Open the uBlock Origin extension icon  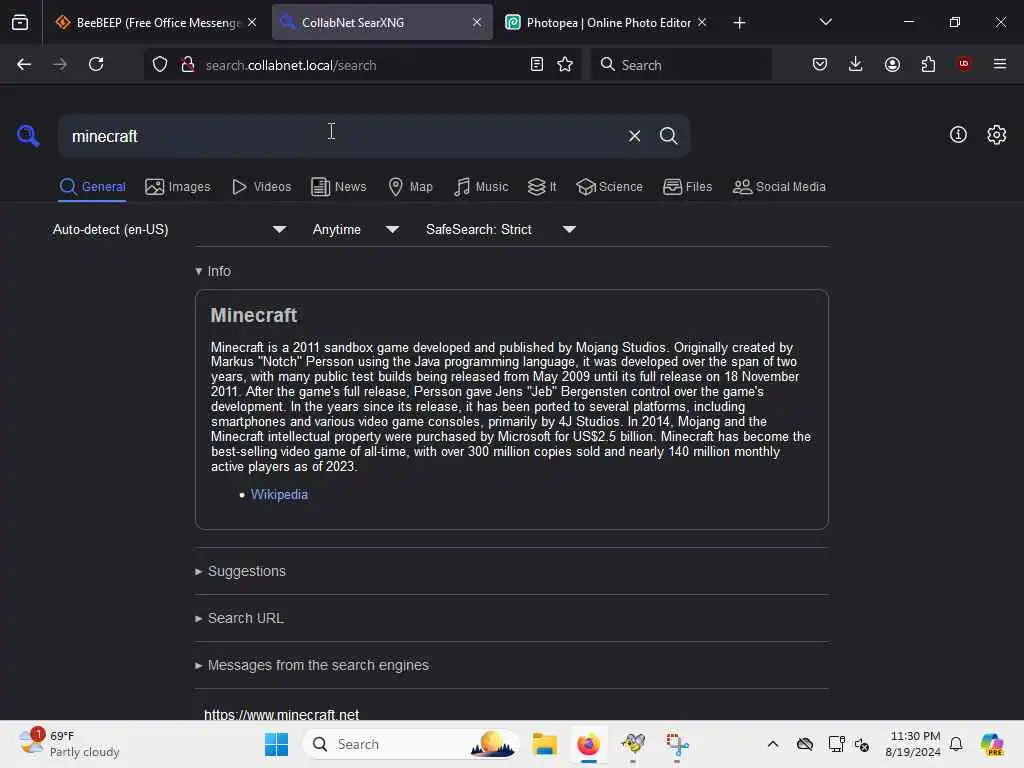[x=964, y=63]
